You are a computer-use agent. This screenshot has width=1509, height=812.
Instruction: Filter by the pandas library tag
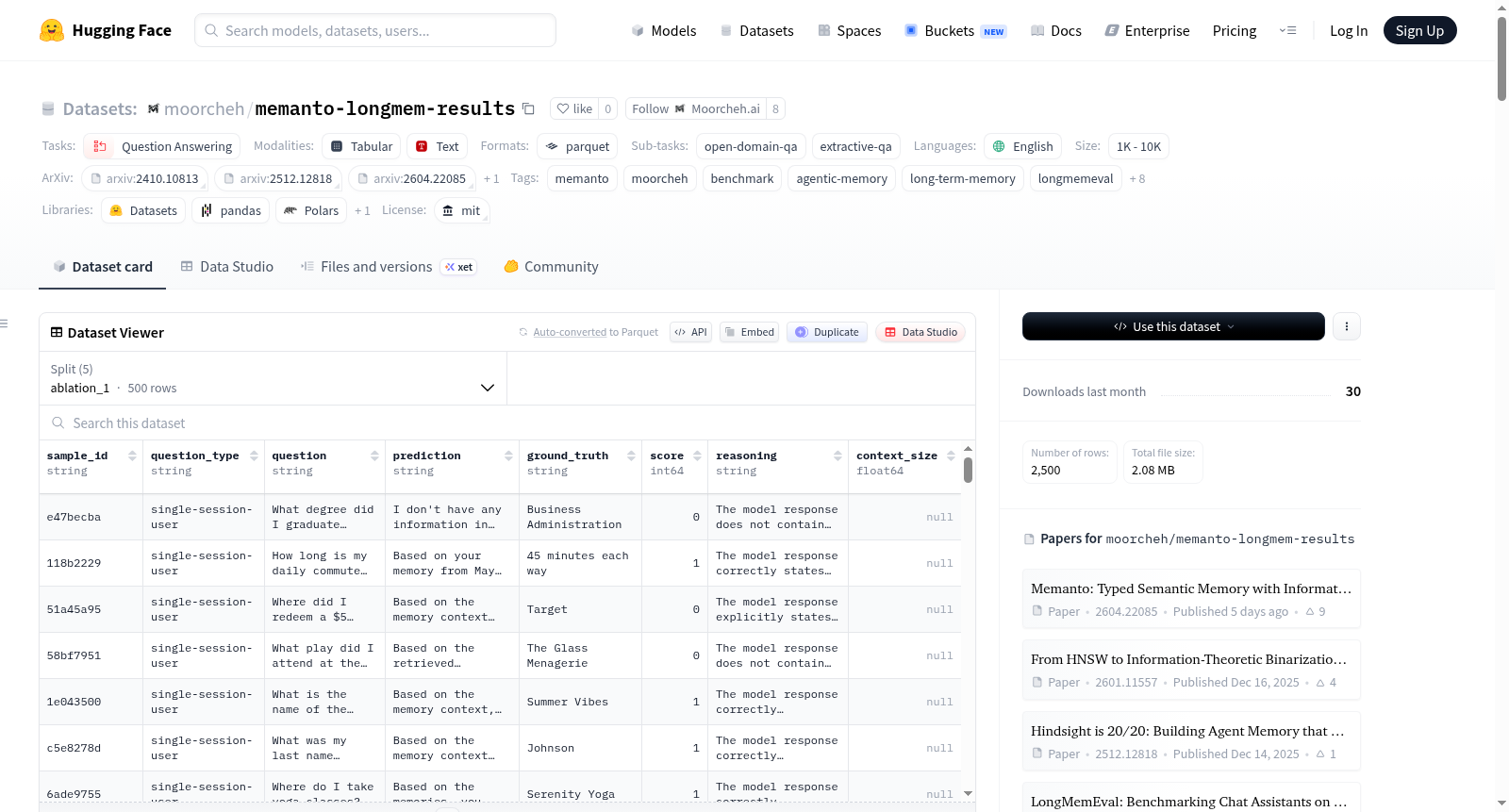click(231, 210)
